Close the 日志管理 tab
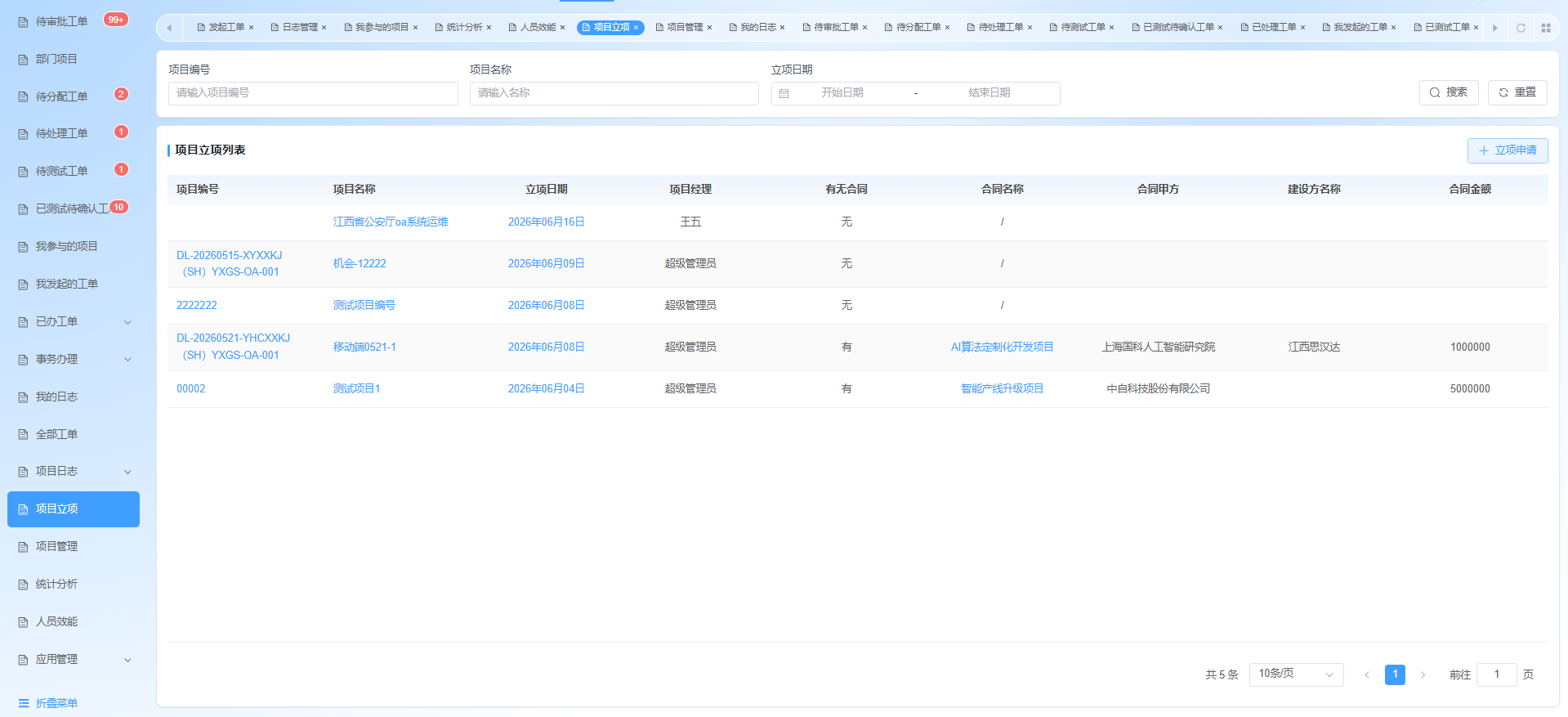This screenshot has width=1568, height=717. pyautogui.click(x=324, y=28)
